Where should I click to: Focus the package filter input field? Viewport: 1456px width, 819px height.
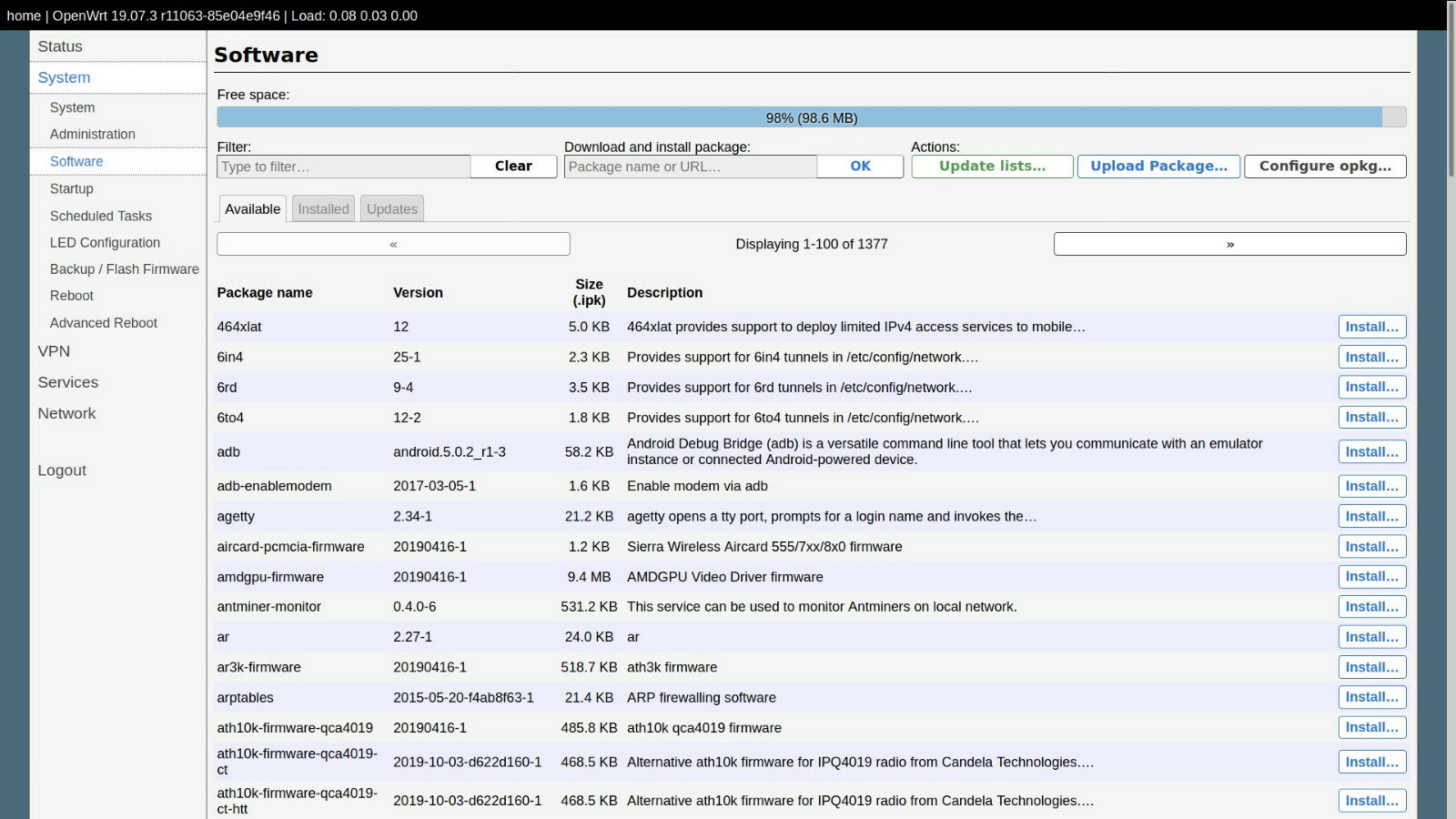(344, 167)
